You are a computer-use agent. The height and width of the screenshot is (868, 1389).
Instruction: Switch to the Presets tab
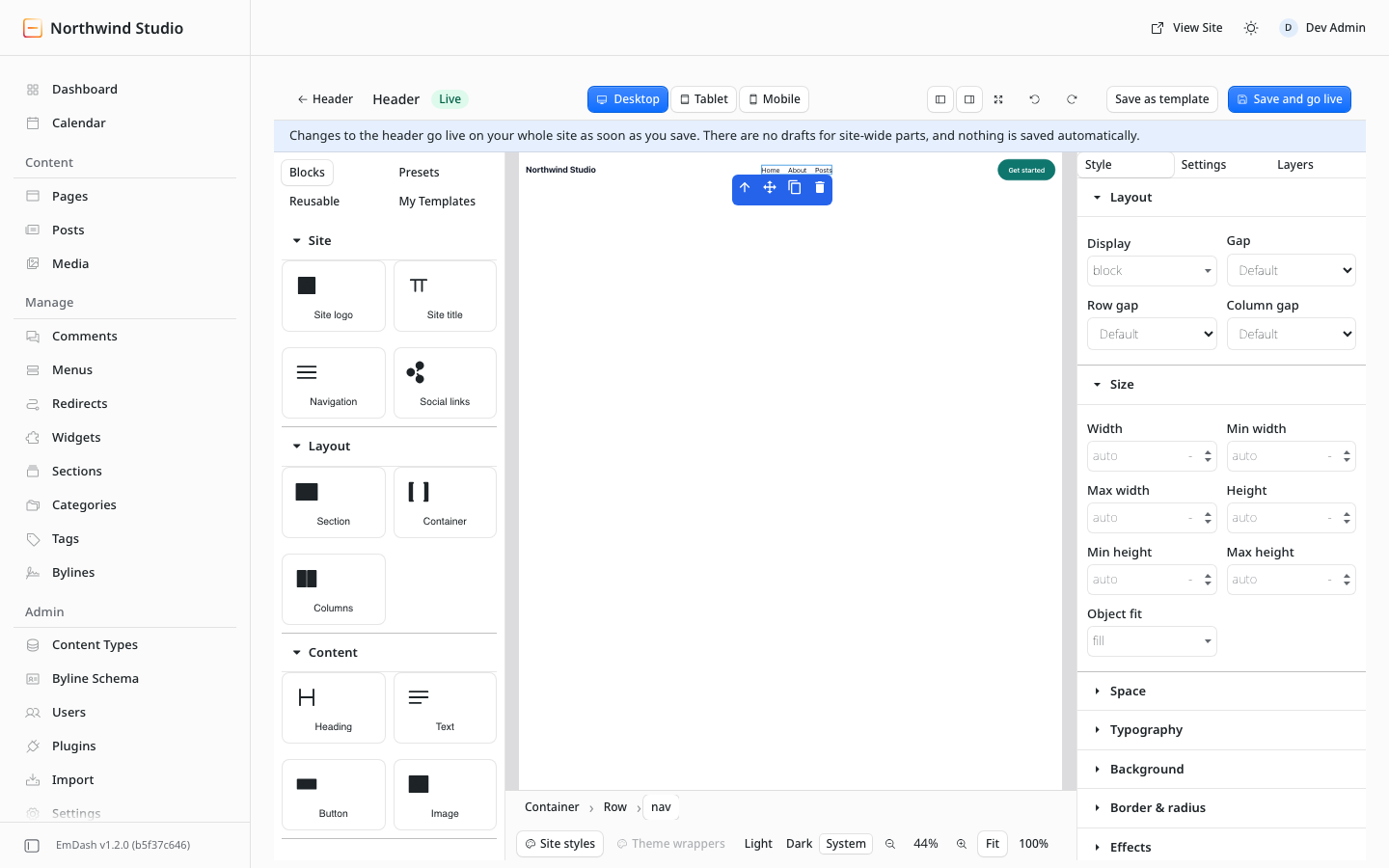[420, 173]
